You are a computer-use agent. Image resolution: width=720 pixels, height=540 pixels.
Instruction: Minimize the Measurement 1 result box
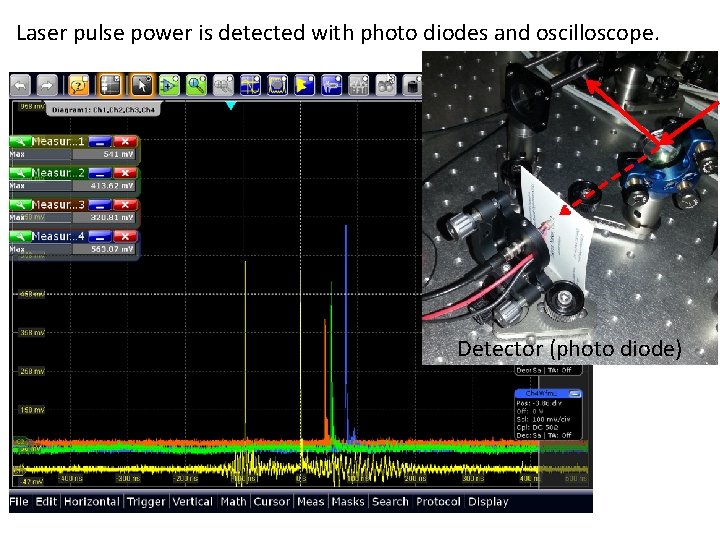[x=100, y=141]
